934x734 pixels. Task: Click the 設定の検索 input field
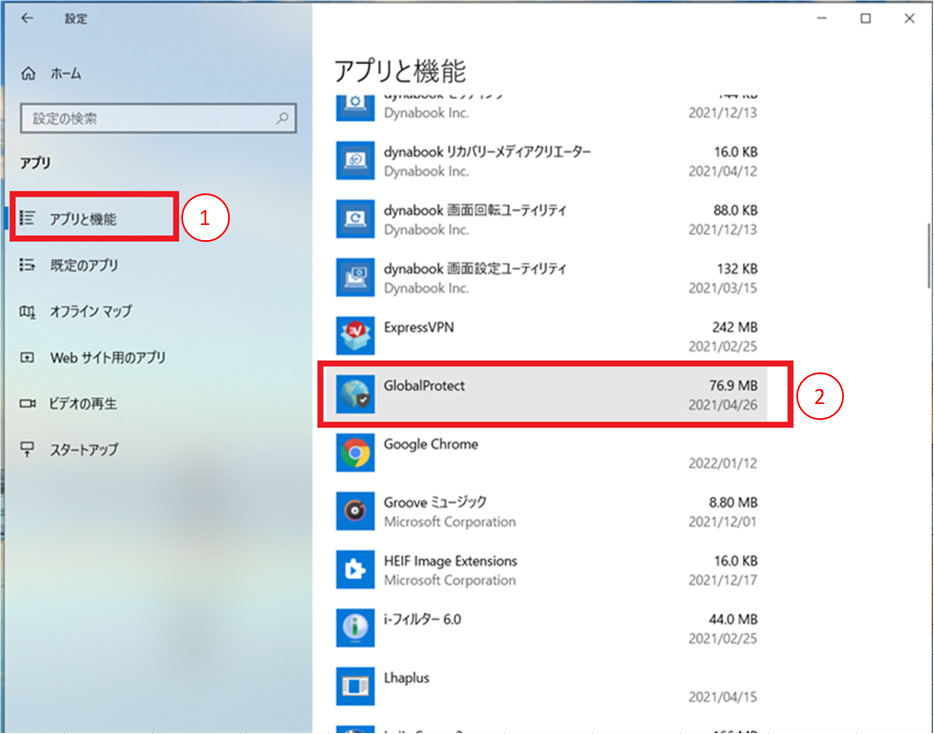coord(150,119)
